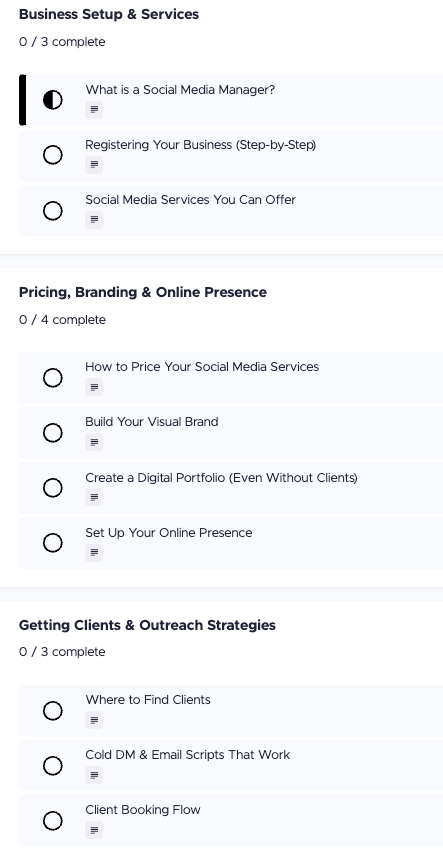
Task: Click text icon under What is a Social Media Manager
Action: point(94,110)
